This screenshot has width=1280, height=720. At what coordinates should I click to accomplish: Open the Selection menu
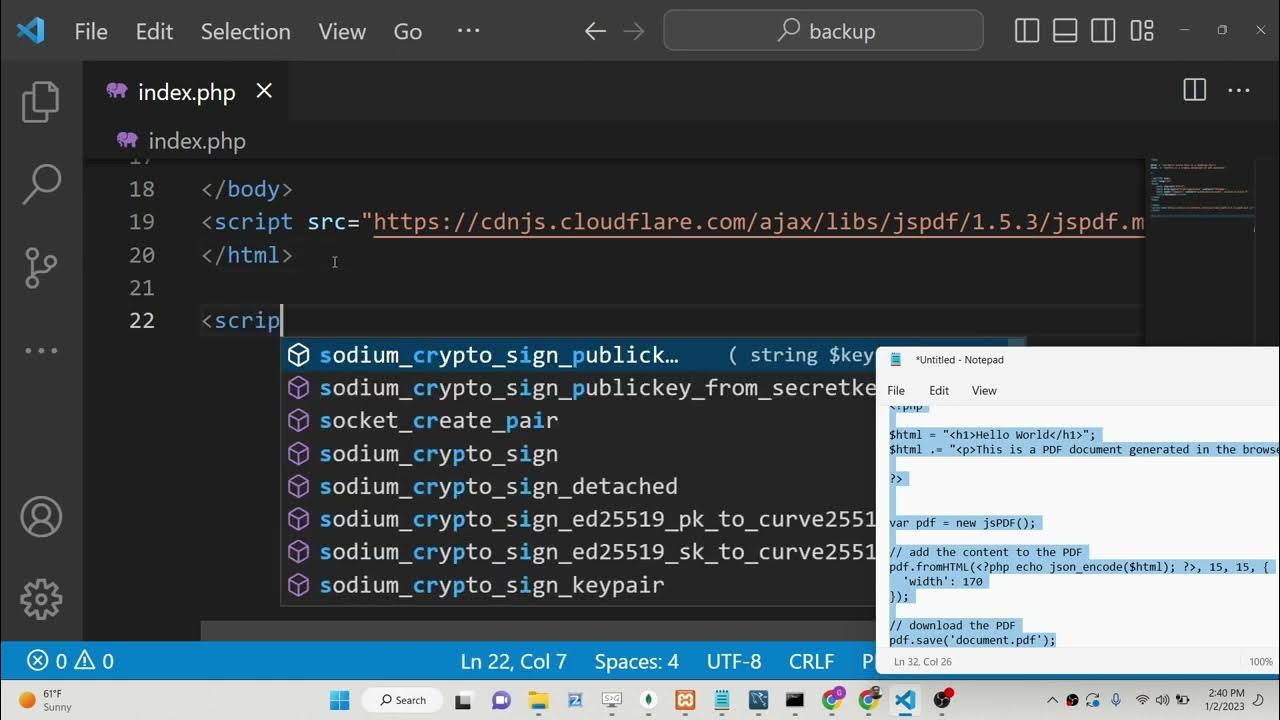245,31
